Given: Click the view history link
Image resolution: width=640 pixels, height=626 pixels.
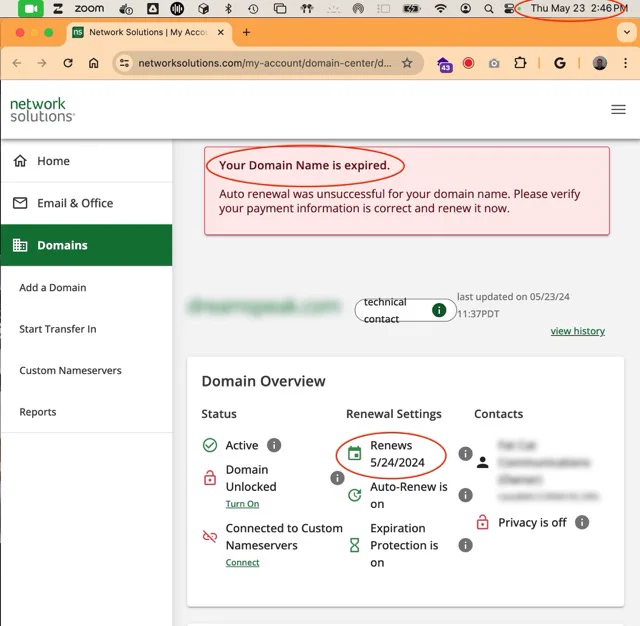Looking at the screenshot, I should [x=578, y=331].
